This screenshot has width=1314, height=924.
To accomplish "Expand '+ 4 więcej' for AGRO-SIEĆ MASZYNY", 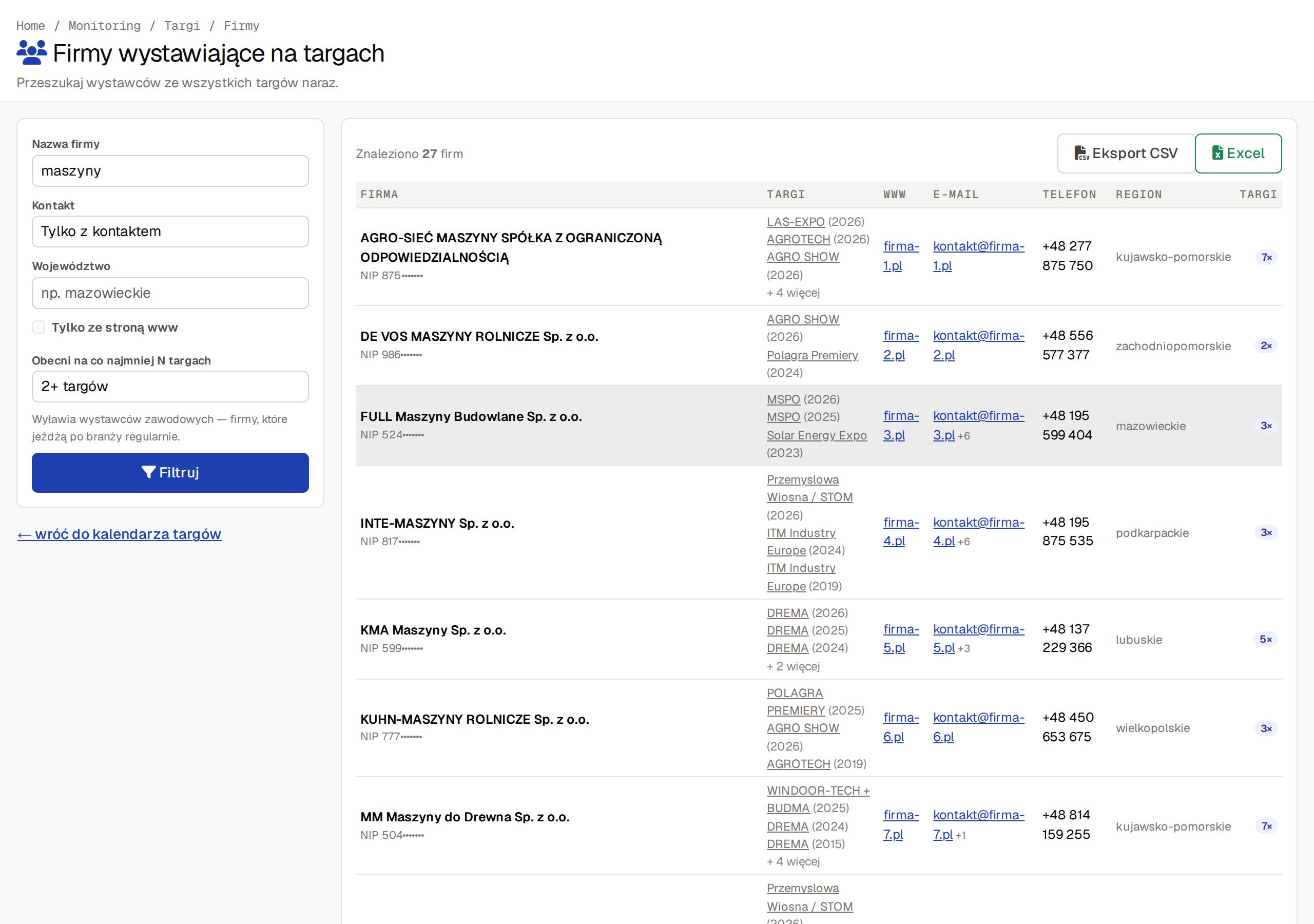I will click(793, 293).
